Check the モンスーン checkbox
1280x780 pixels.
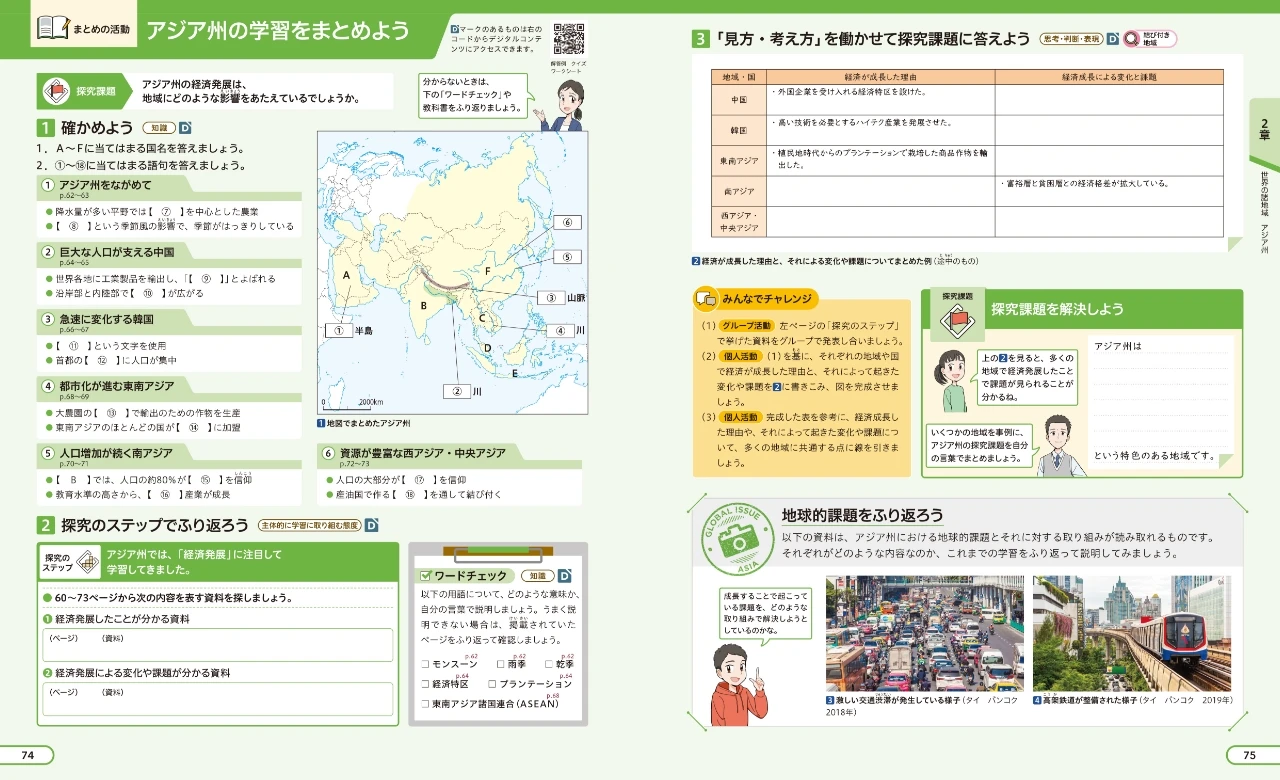426,664
